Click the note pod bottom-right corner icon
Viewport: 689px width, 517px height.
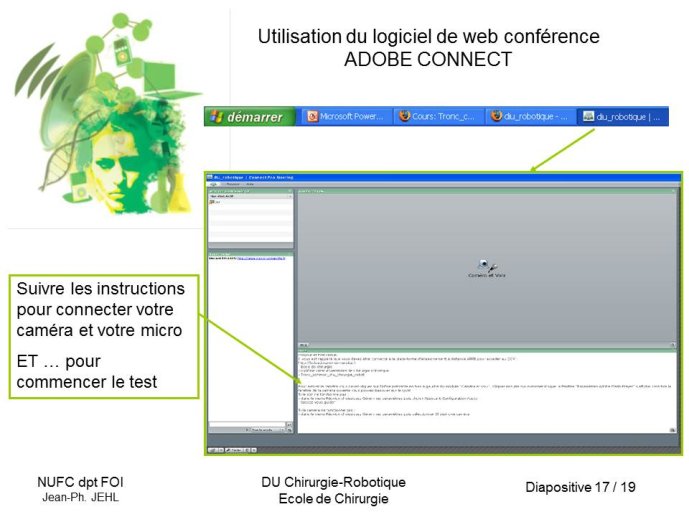click(x=672, y=430)
